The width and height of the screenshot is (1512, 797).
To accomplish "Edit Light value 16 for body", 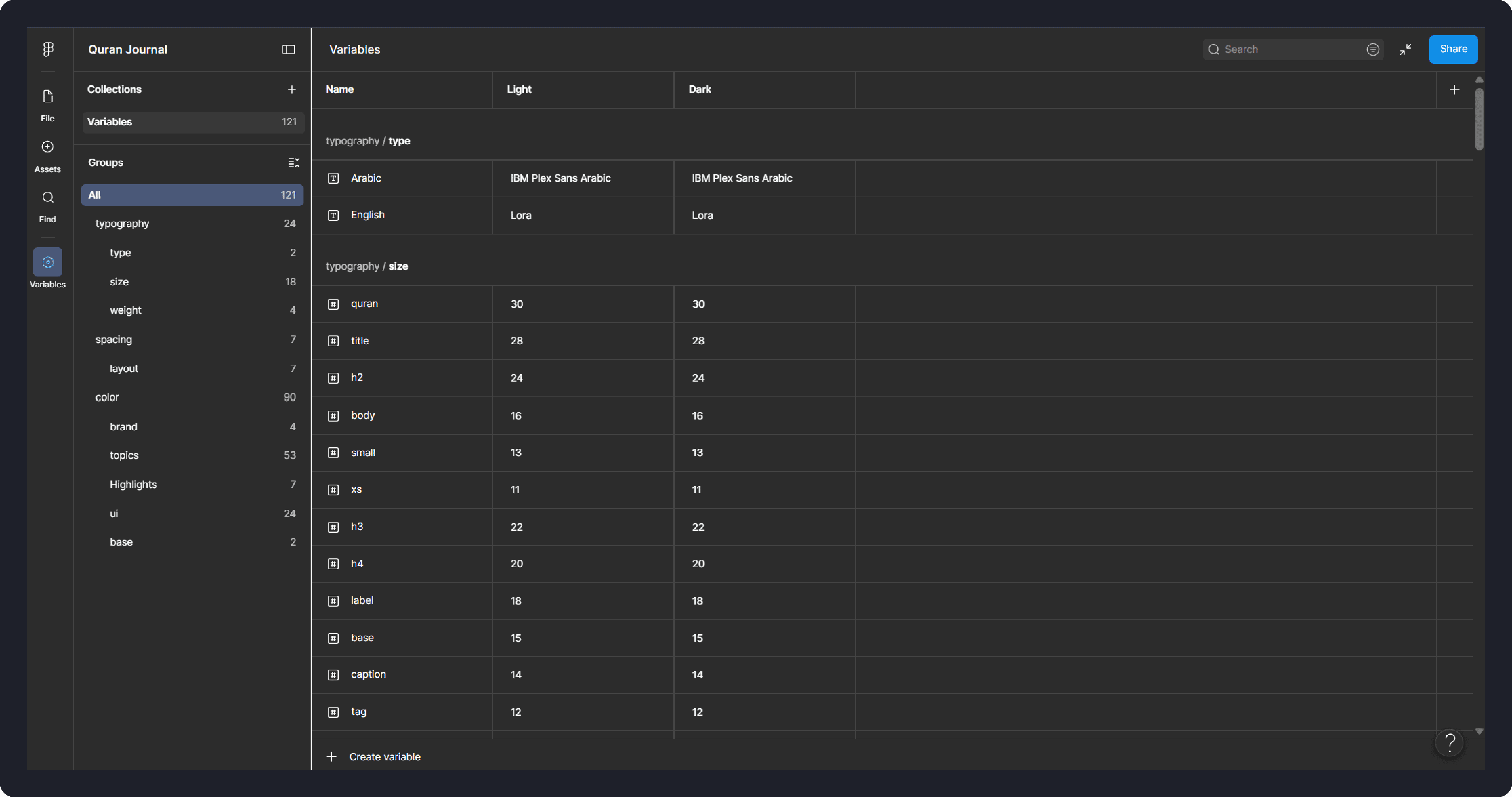I will click(583, 416).
